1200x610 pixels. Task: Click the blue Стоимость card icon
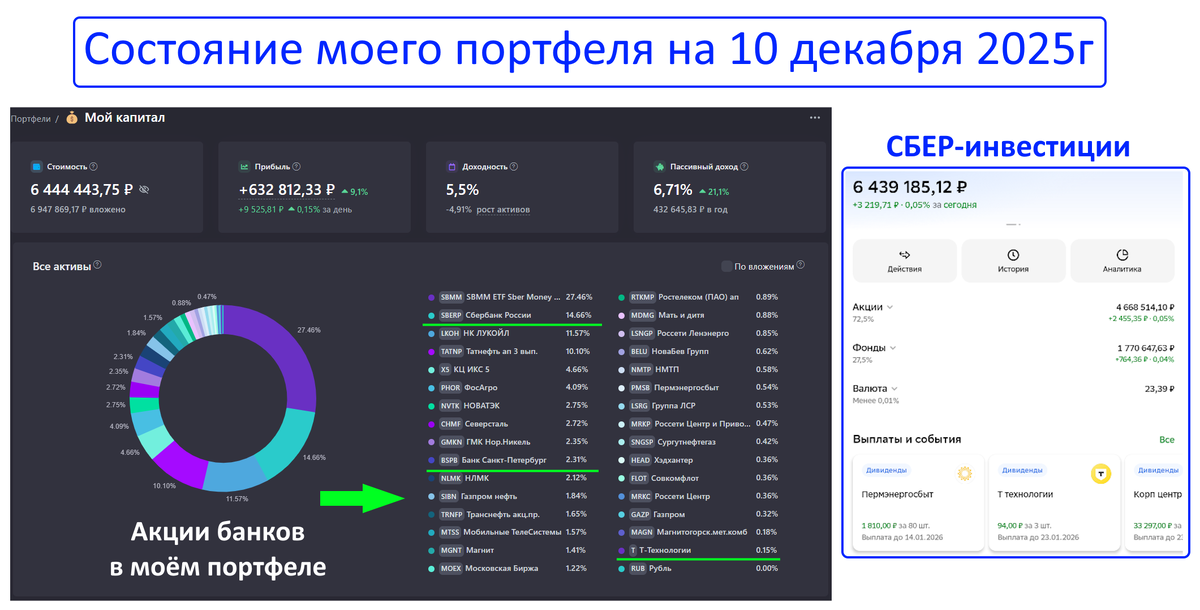[x=36, y=167]
